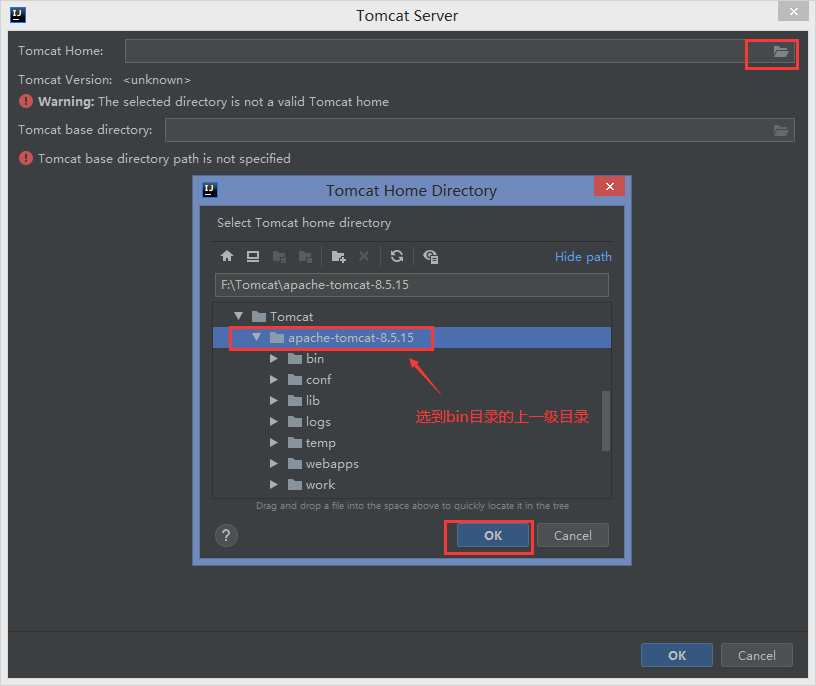Click the directory tree vertical scrollbar
This screenshot has width=816, height=686.
(606, 421)
